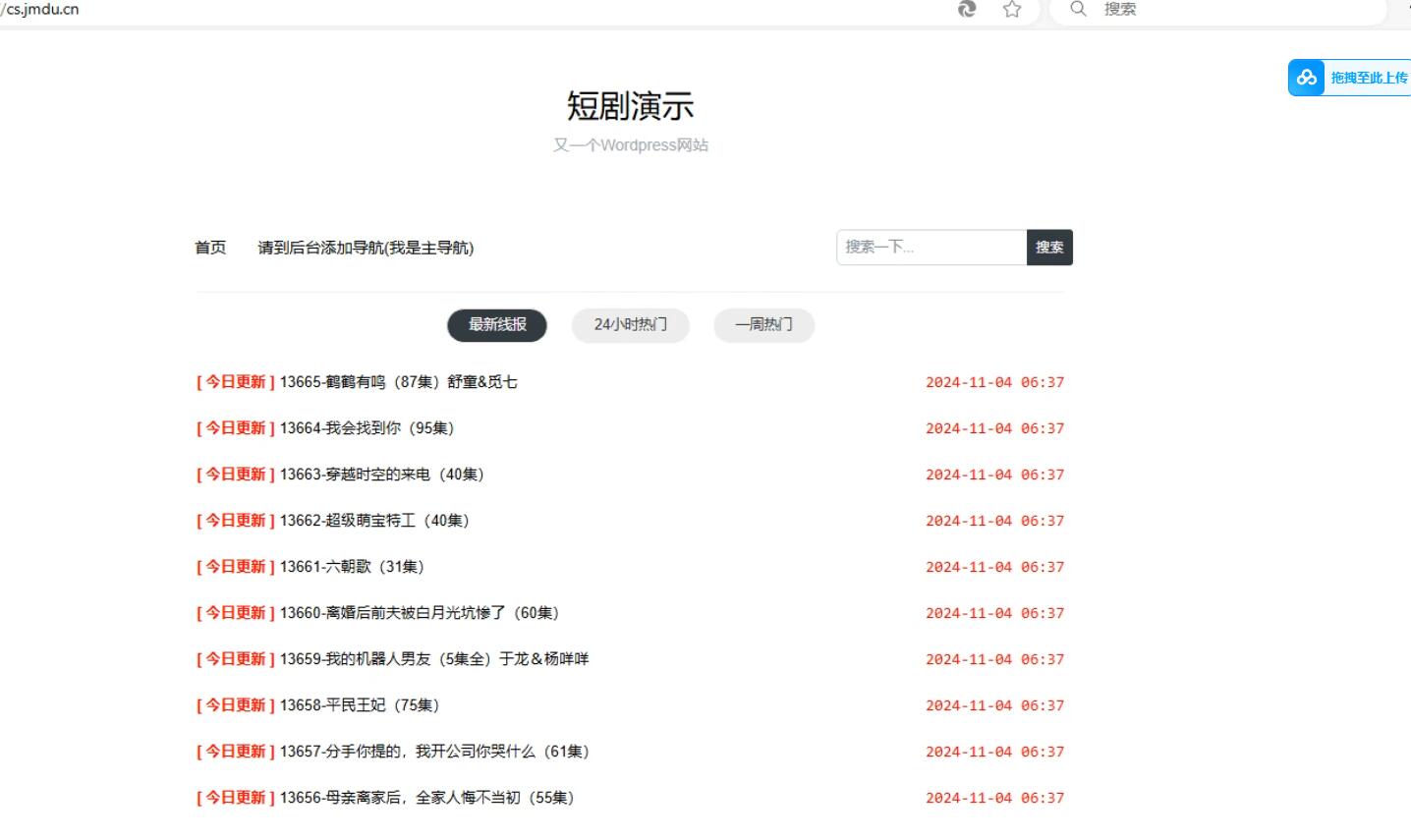Image resolution: width=1411 pixels, height=840 pixels.
Task: Click the magnifier icon in browser search box
Action: point(1078,9)
